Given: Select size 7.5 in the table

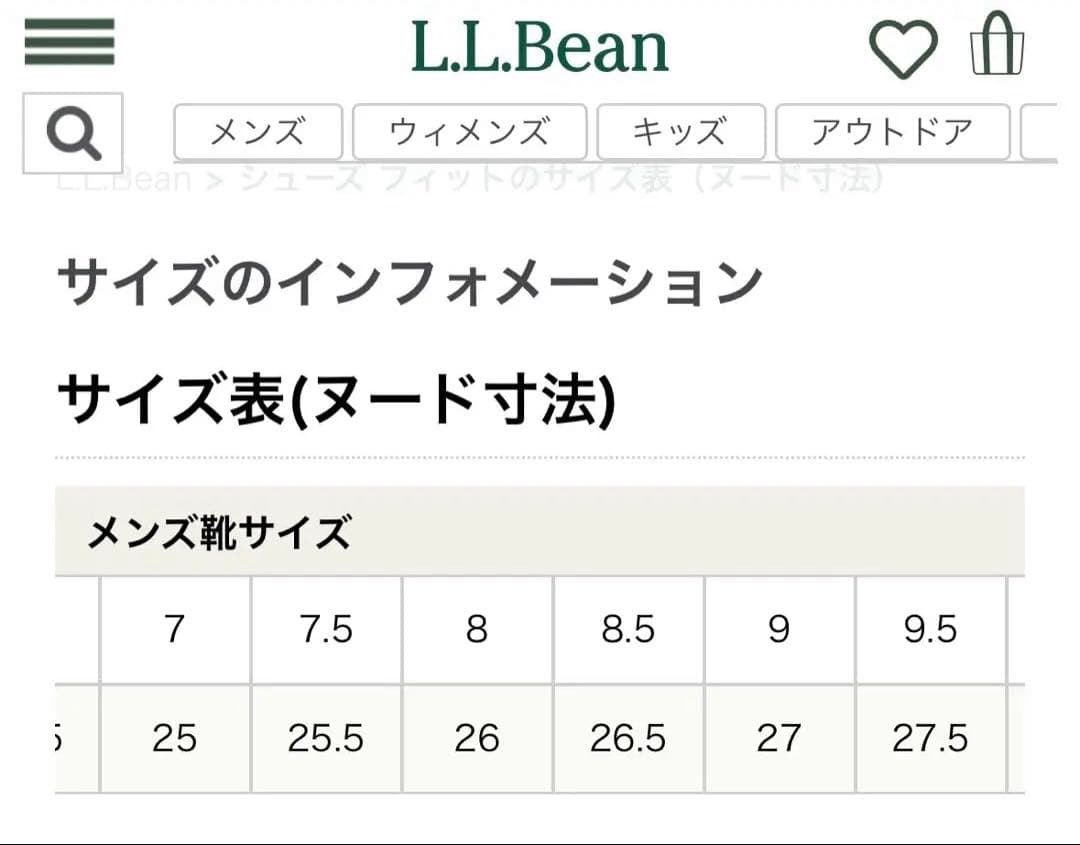Looking at the screenshot, I should coord(327,629).
